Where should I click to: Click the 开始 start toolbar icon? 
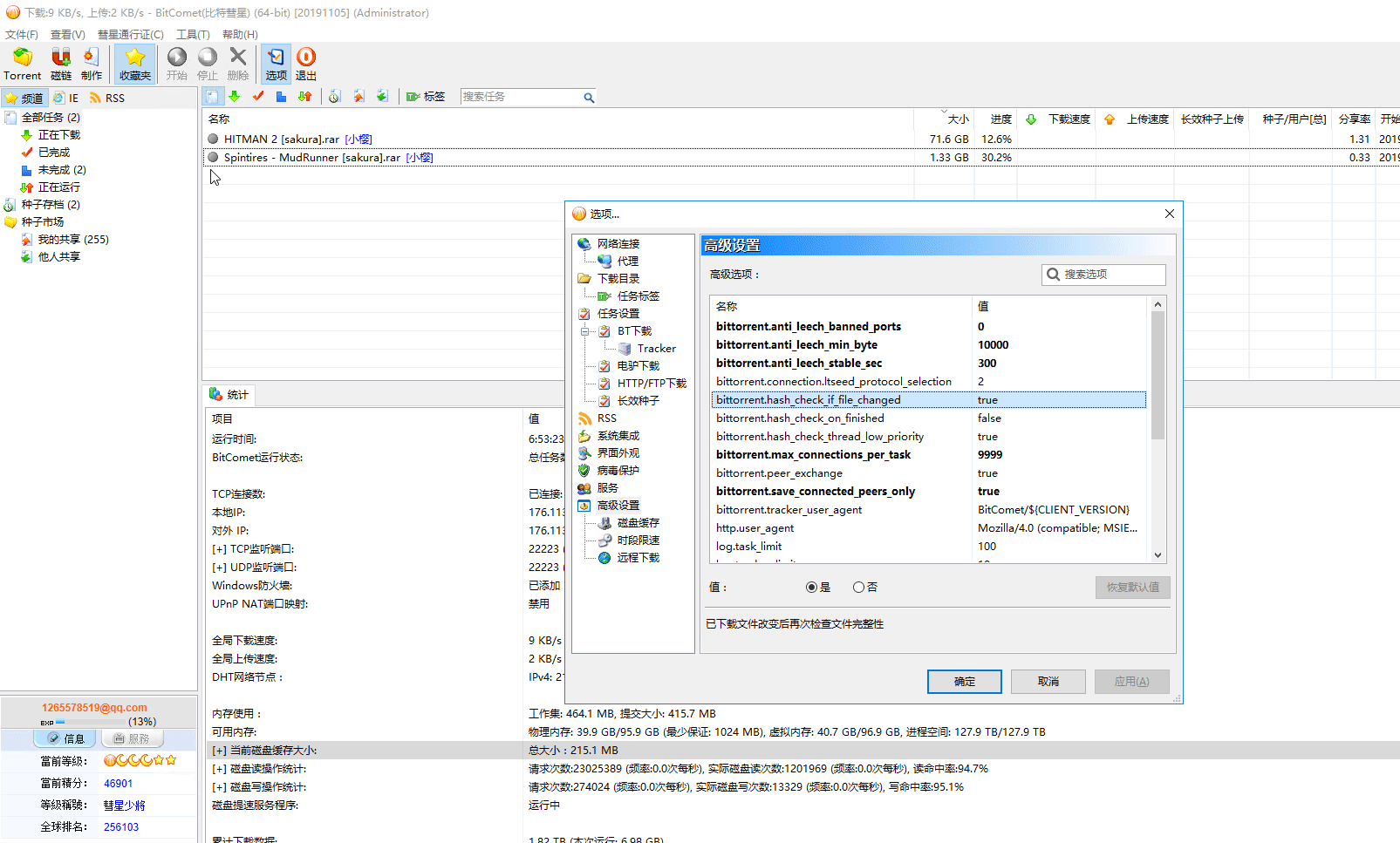tap(177, 65)
